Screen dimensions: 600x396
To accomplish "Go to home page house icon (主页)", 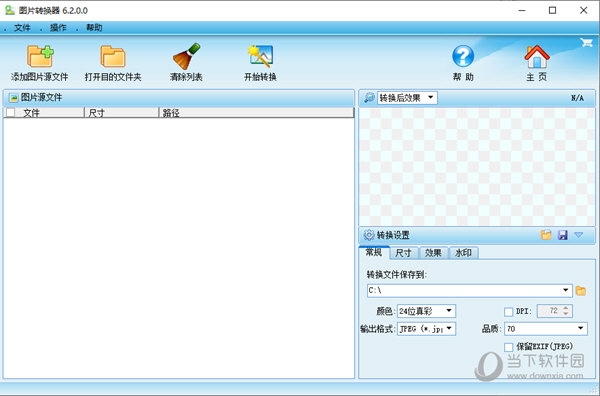I will click(x=537, y=57).
